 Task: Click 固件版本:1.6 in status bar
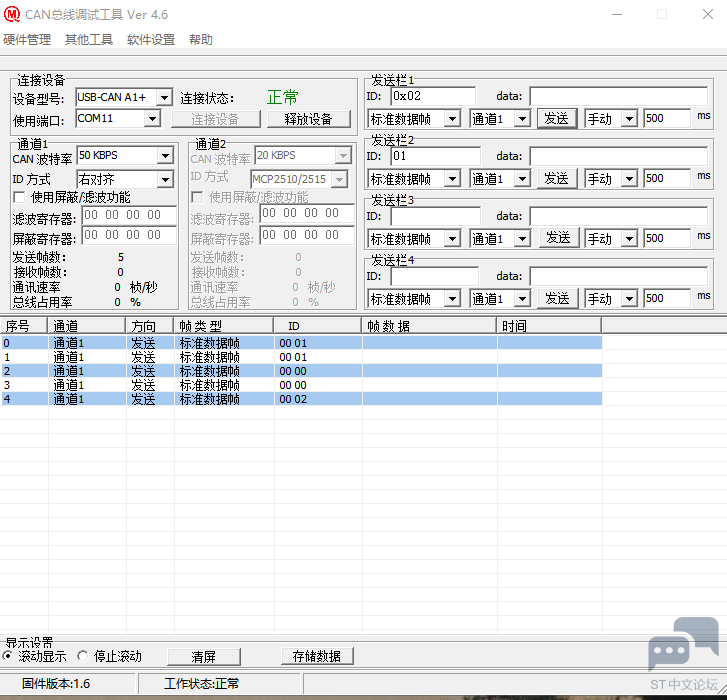pos(56,684)
